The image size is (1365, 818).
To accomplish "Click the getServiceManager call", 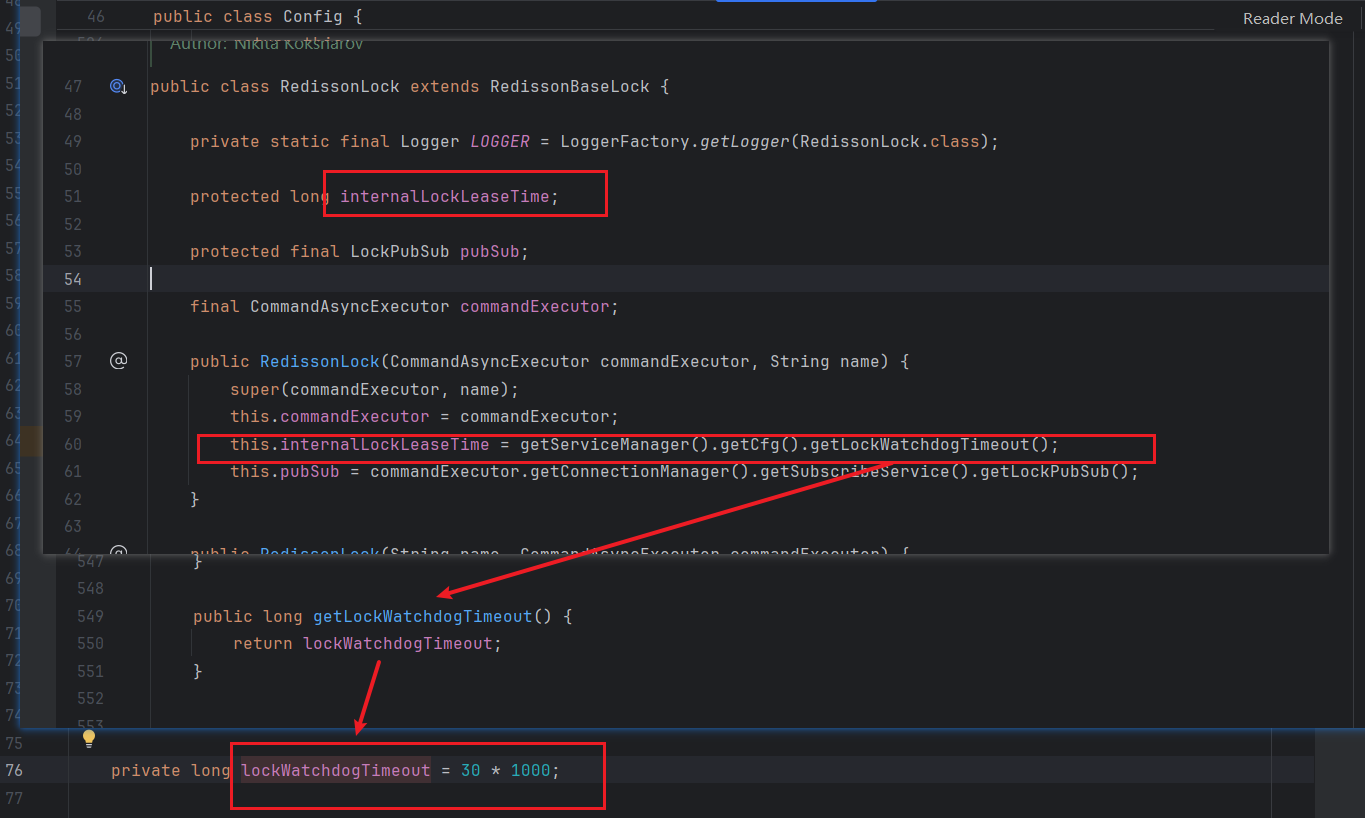I will (605, 444).
